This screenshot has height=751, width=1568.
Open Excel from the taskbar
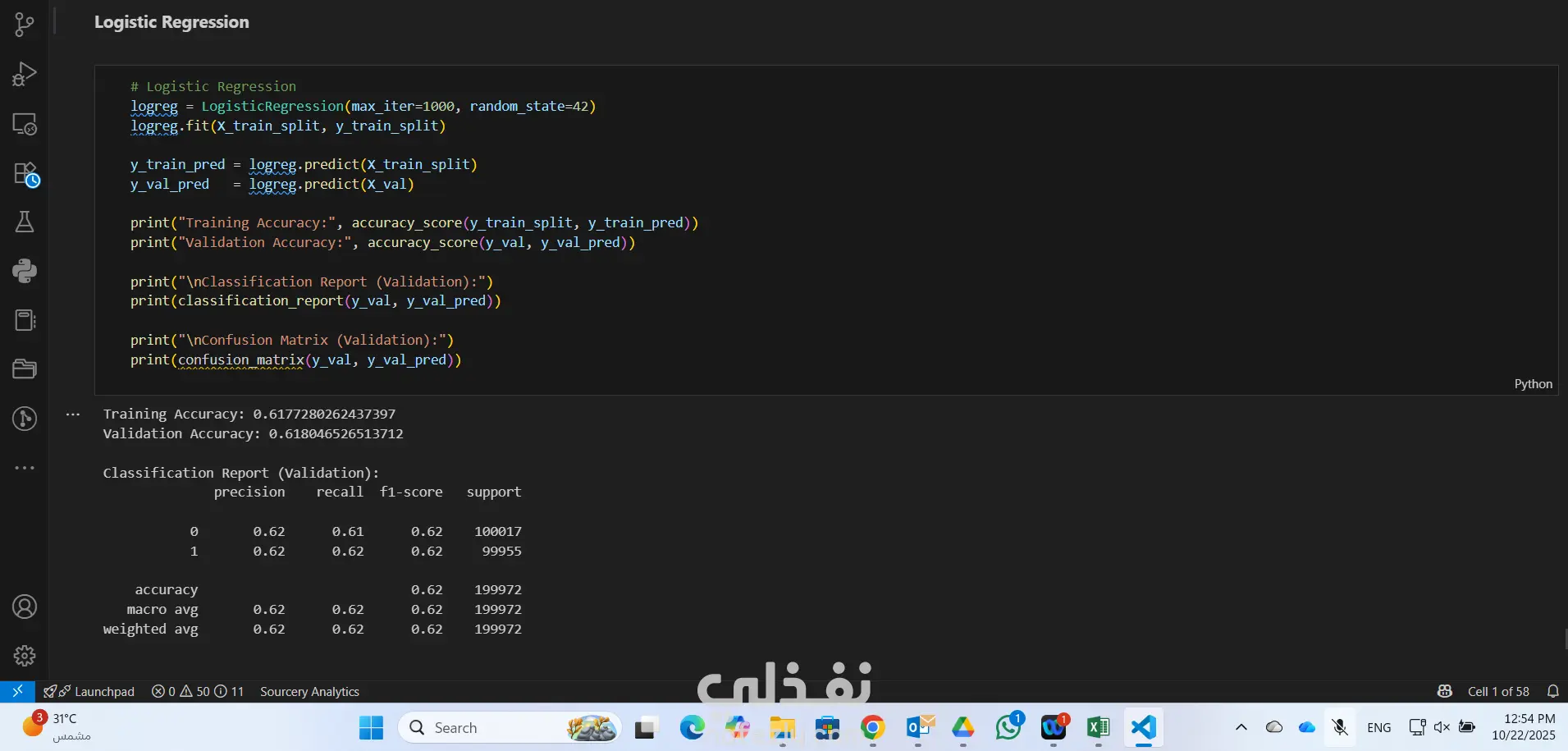[1099, 727]
